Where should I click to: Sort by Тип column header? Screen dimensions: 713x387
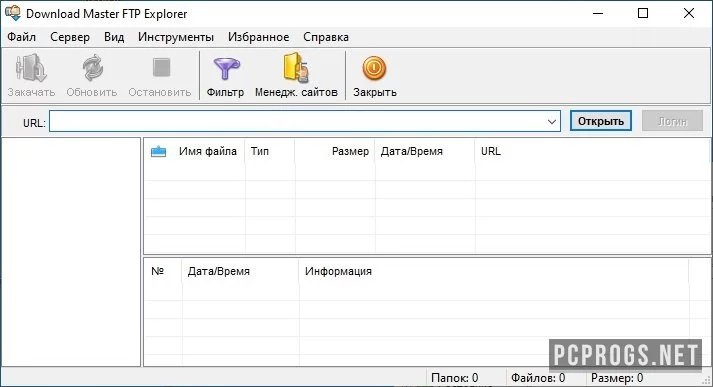click(260, 151)
